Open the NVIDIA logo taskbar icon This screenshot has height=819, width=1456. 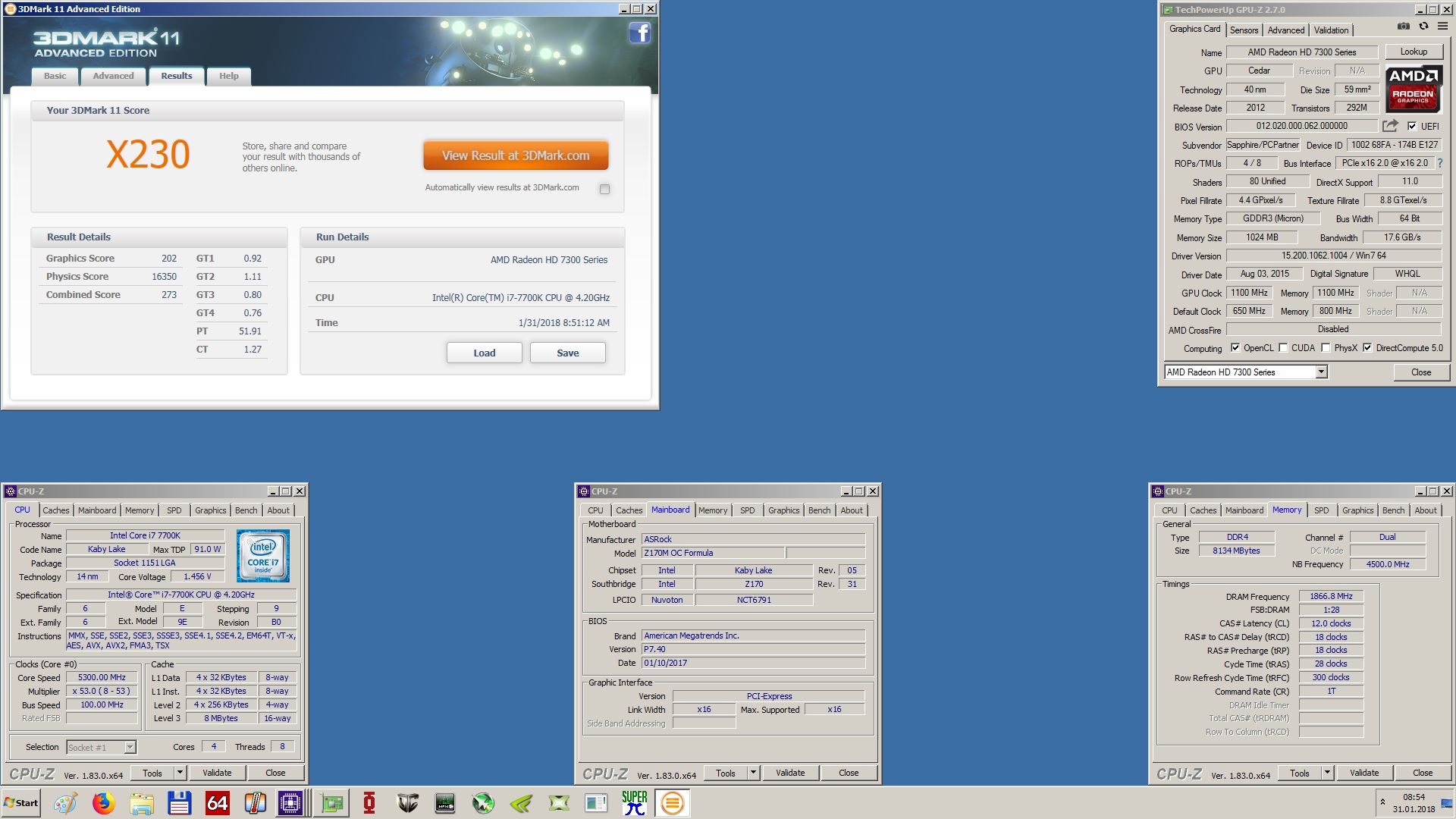click(x=521, y=803)
